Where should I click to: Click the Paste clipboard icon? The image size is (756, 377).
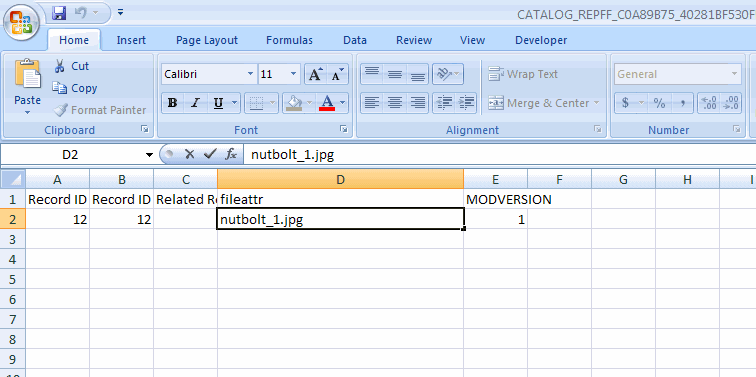(28, 75)
